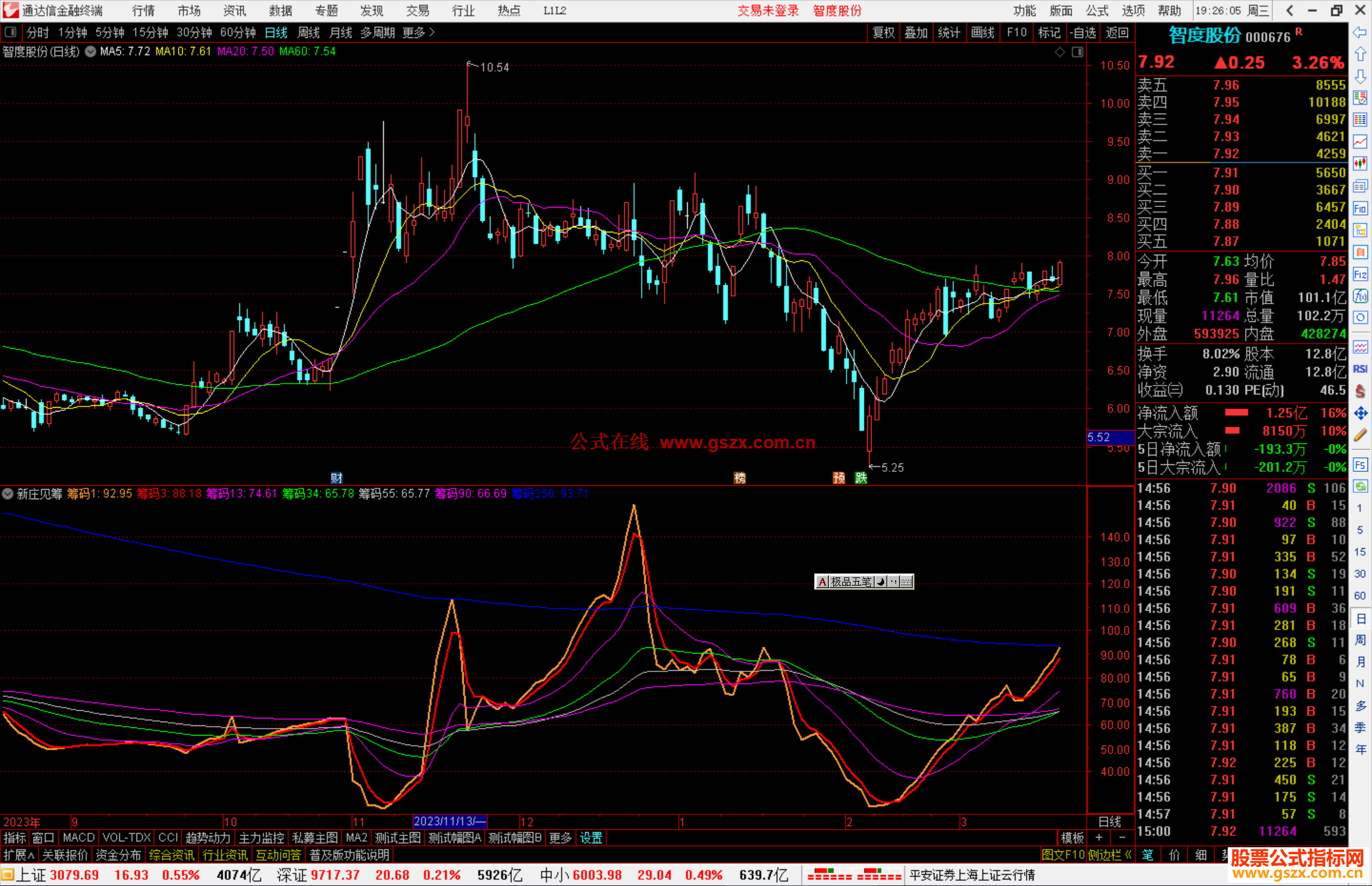1372x886 pixels.
Task: Select the pencil drawing tool icon
Action: [x=1360, y=435]
